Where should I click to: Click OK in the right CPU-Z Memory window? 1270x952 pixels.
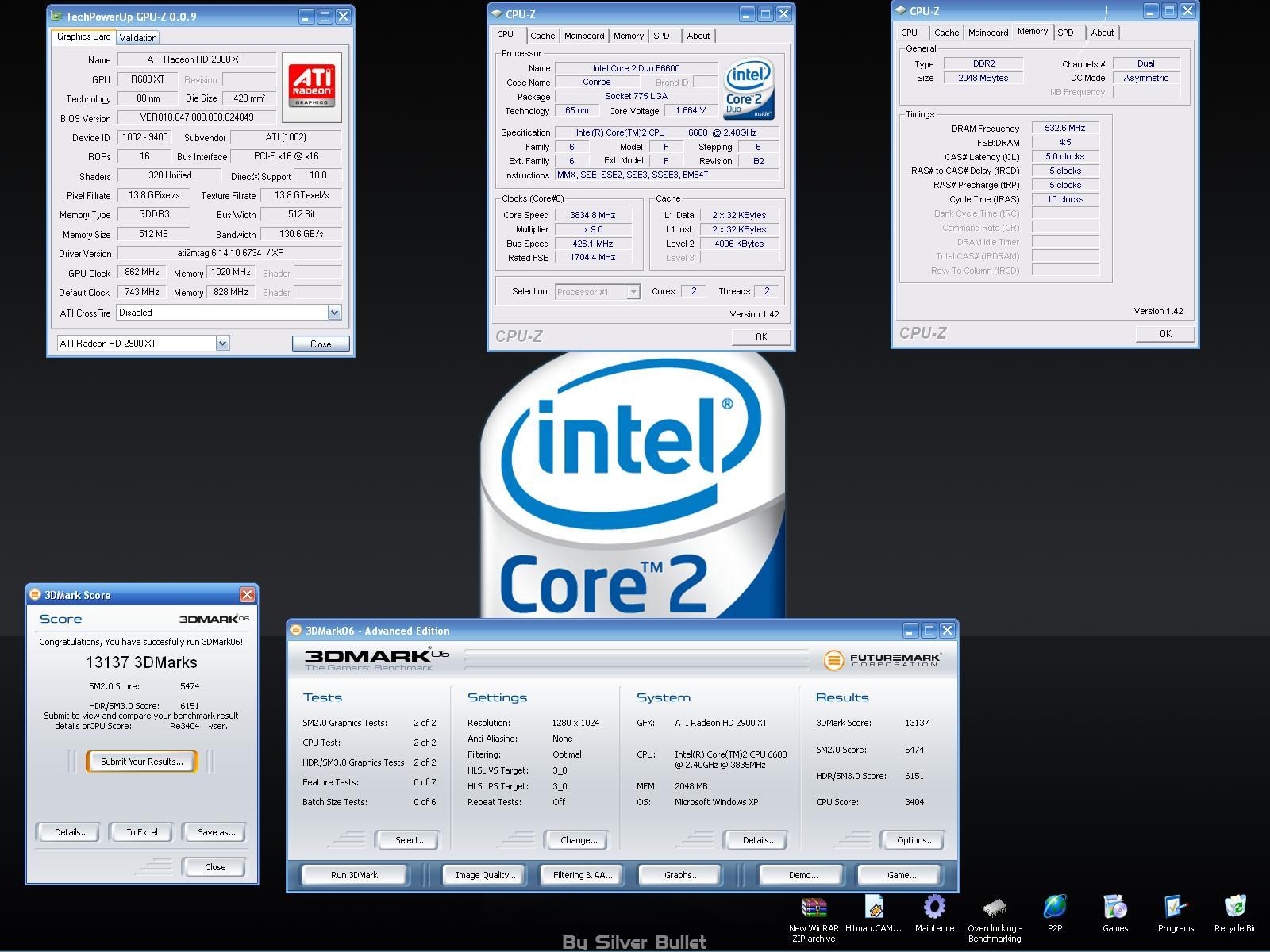pyautogui.click(x=1165, y=333)
